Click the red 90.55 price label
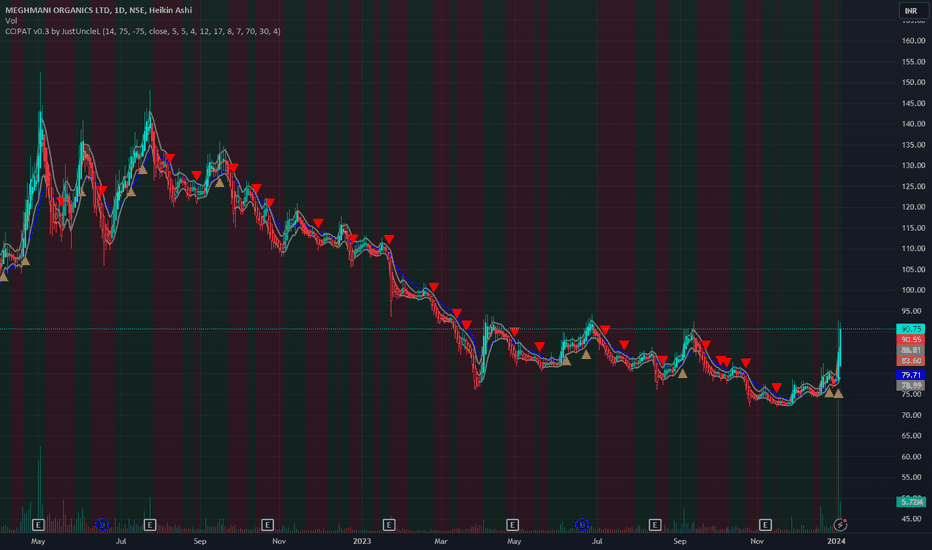 911,340
